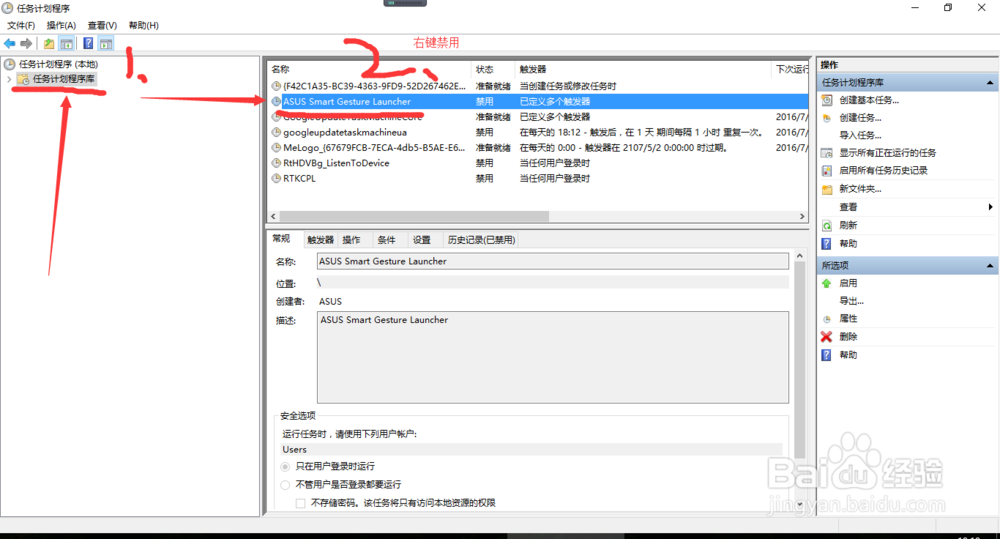The width and height of the screenshot is (1000, 539).
Task: Click the task list horizontal scrollbar thumb
Action: (x=414, y=216)
